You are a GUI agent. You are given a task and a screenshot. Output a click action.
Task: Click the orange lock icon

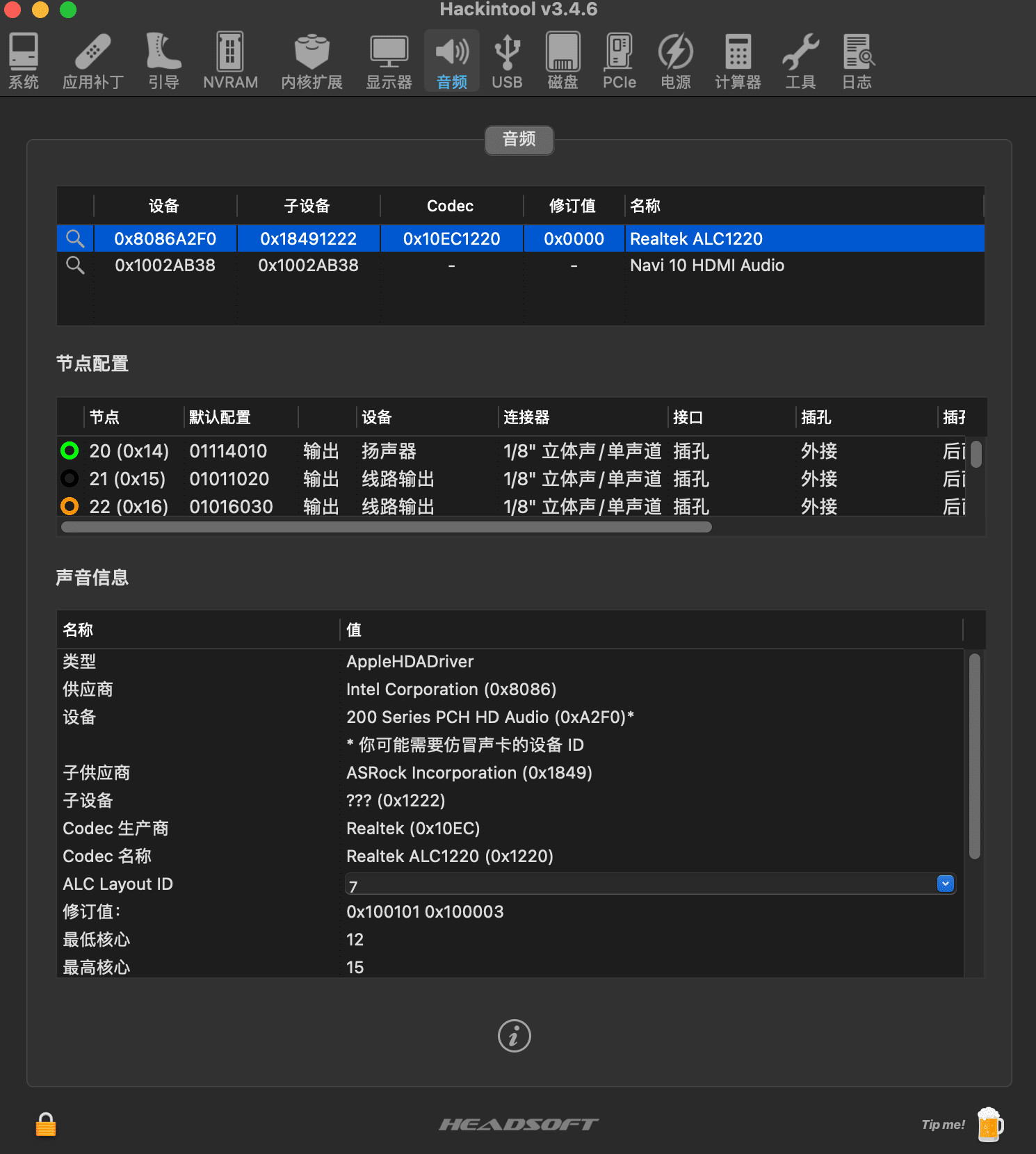(46, 1124)
